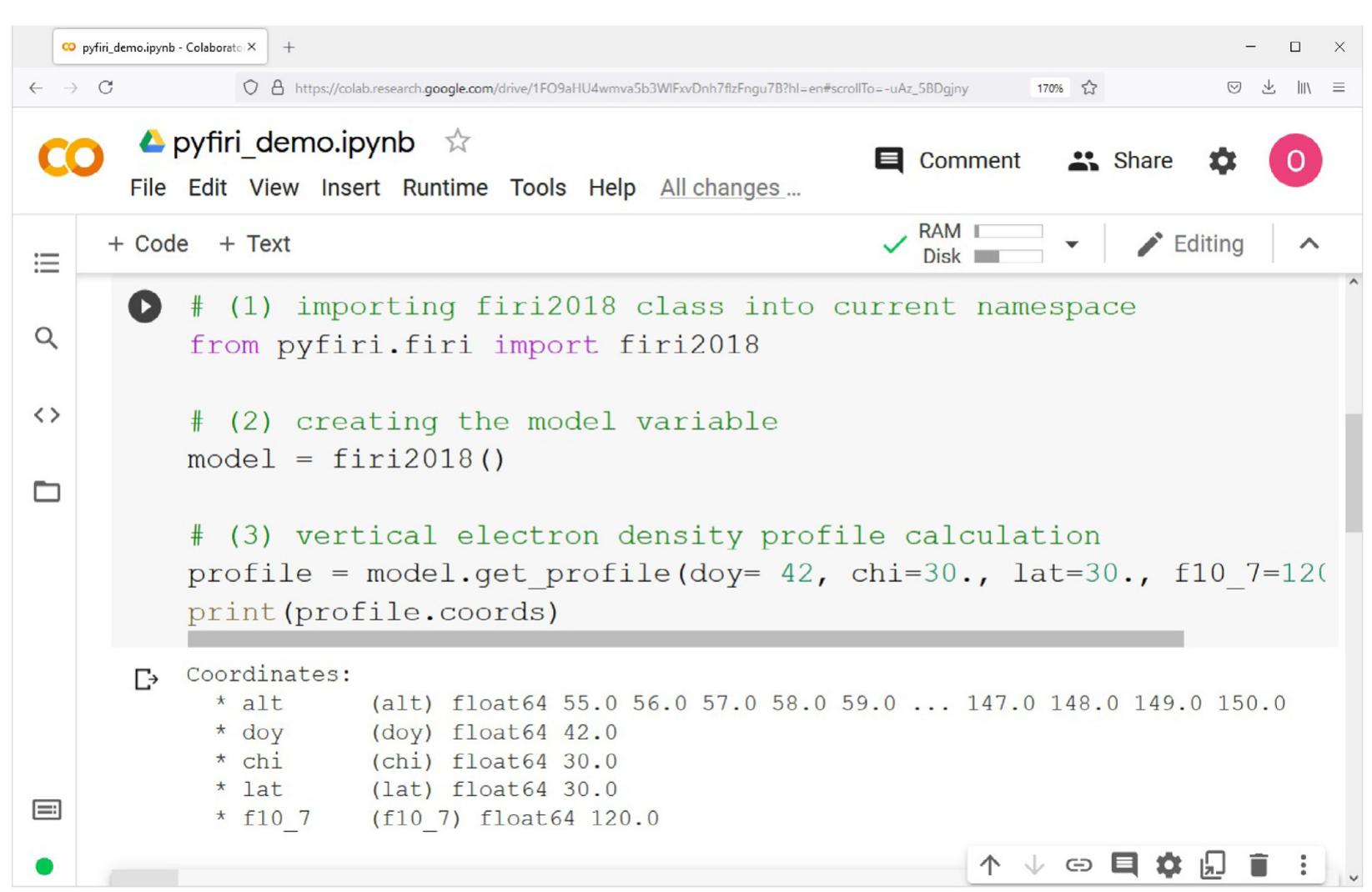Open more cell actions three-dot menu
The height and width of the screenshot is (892, 1372).
(1303, 864)
